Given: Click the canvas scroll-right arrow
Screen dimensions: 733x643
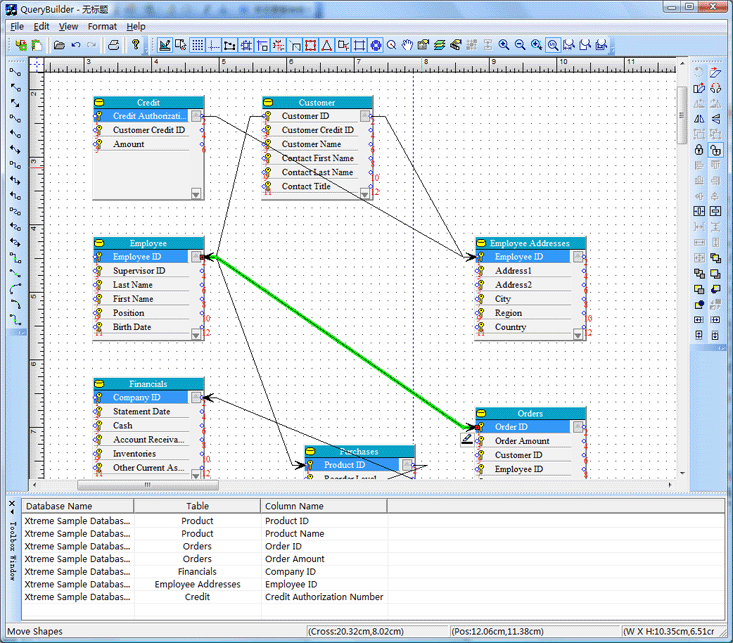Looking at the screenshot, I should 670,485.
